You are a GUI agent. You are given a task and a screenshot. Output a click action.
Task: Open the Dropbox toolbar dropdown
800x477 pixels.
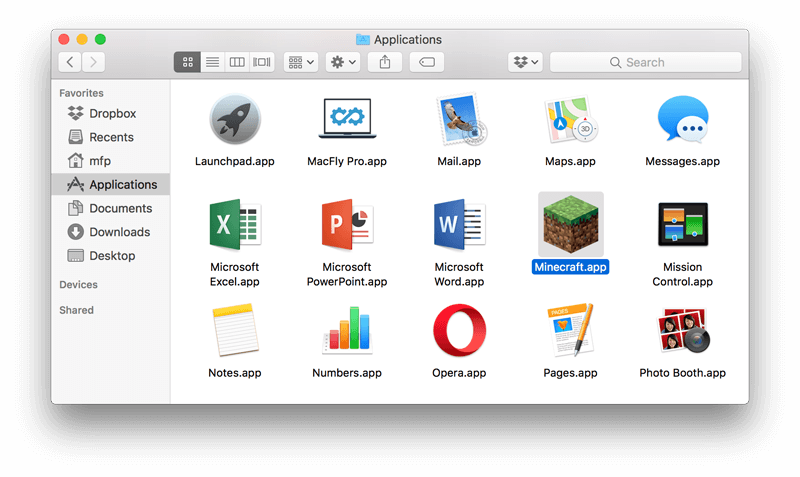(525, 62)
